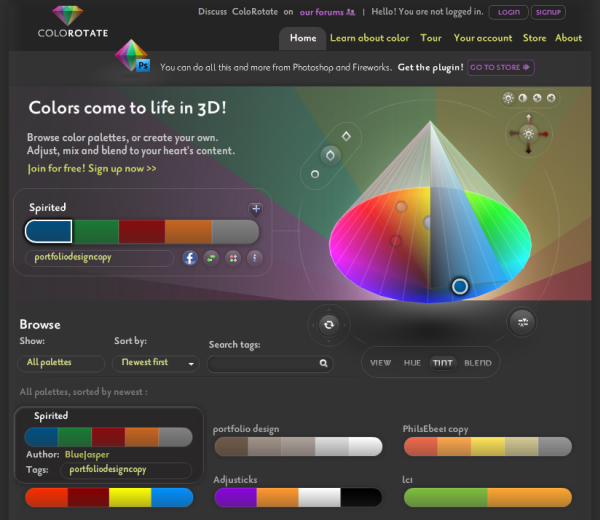Select the green swatch in Spirited editor
This screenshot has width=600, height=520.
[96, 231]
